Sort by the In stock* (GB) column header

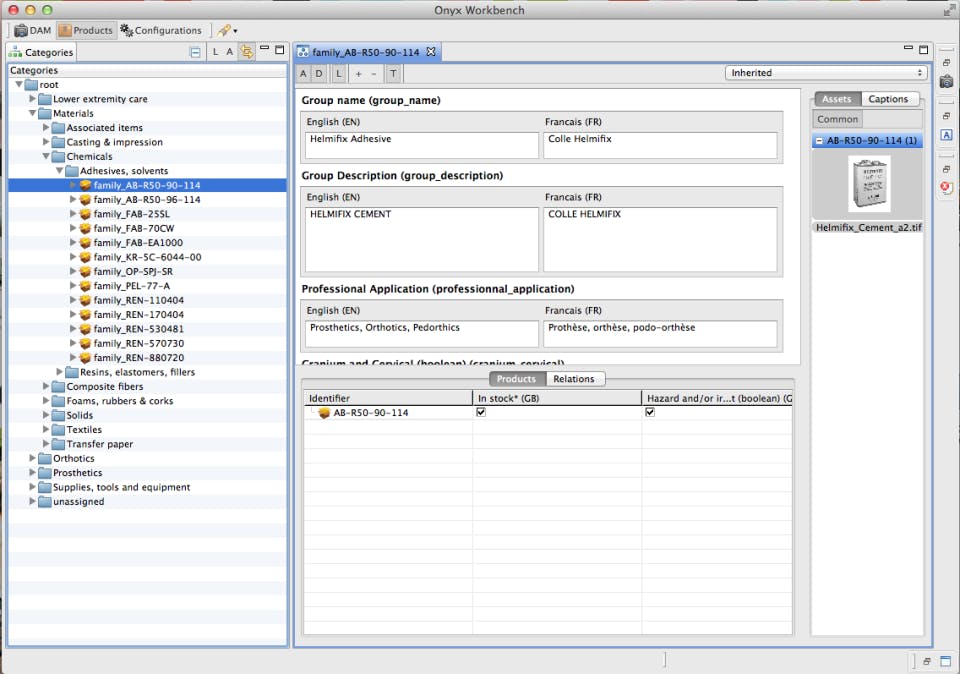(557, 399)
